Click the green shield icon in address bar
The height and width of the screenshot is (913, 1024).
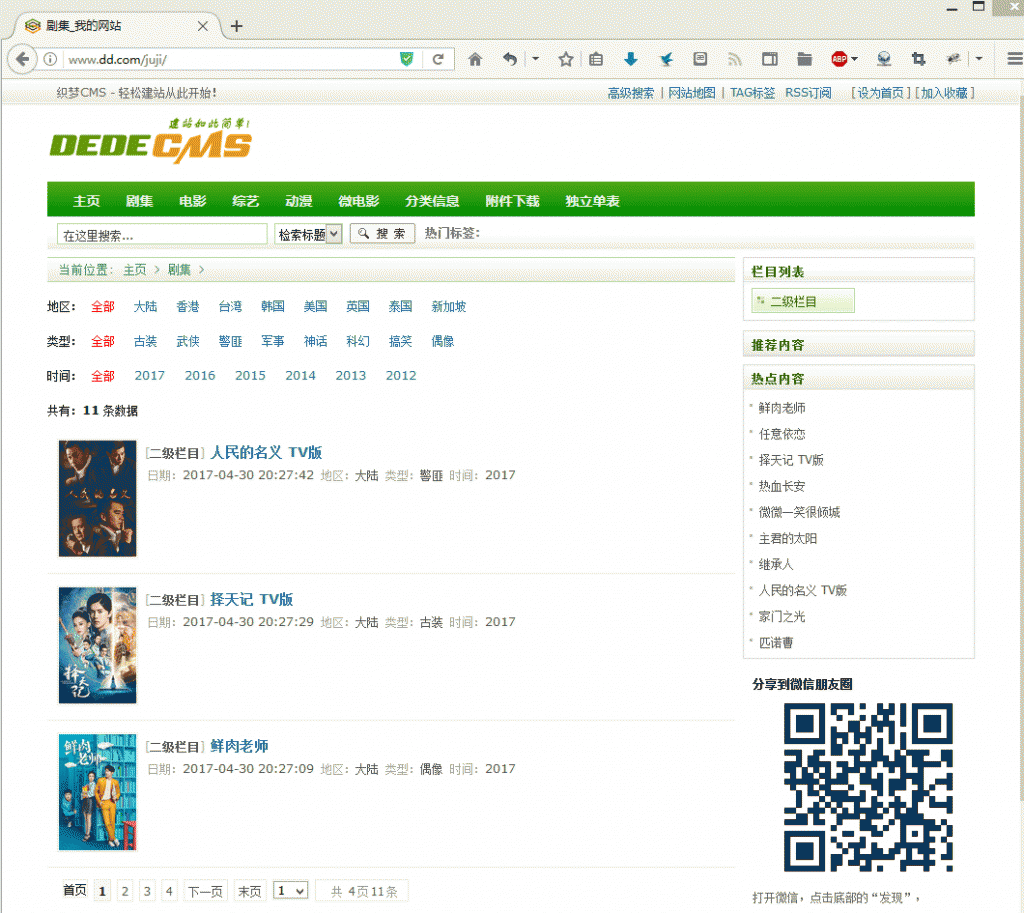(406, 59)
